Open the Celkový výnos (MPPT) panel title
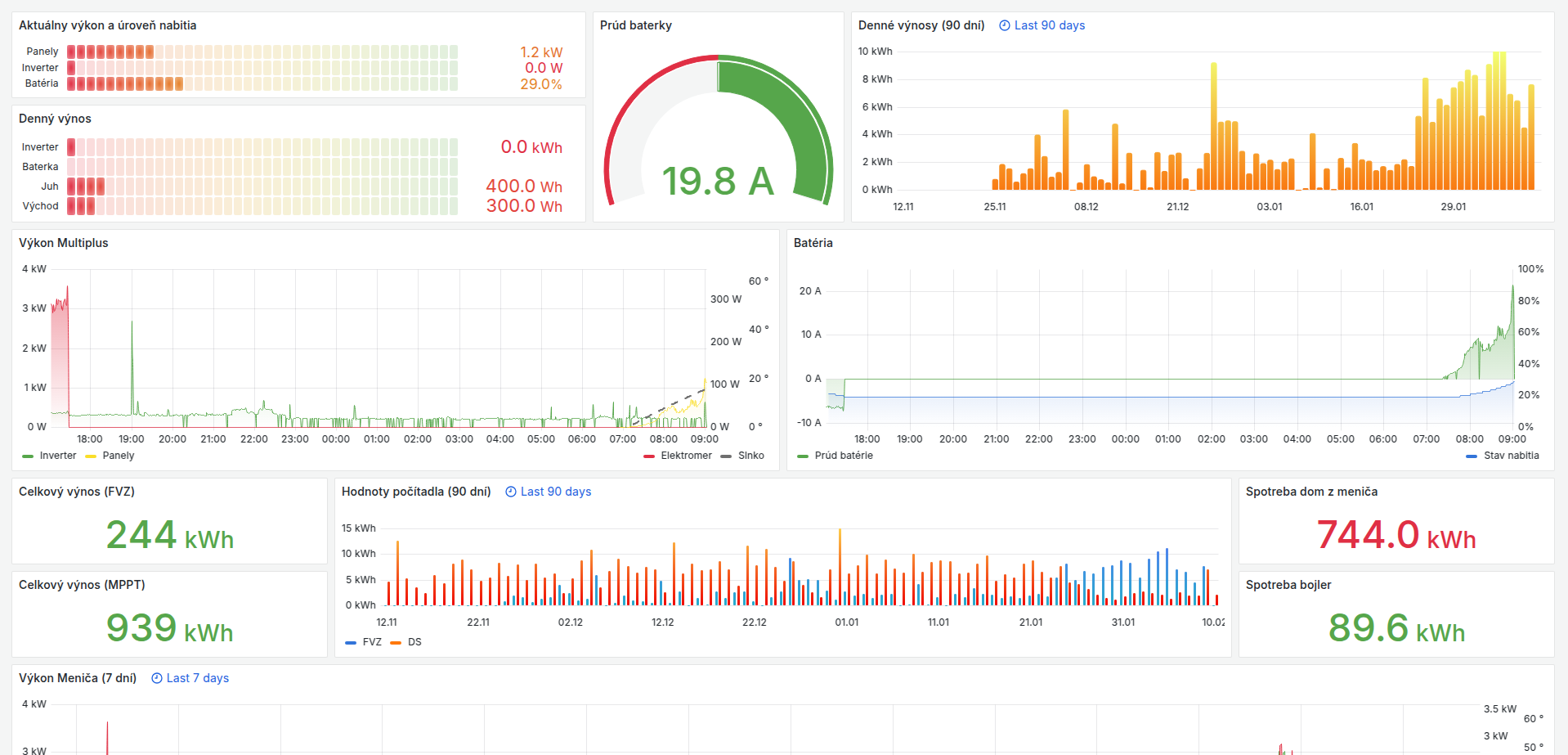1568x755 pixels. click(x=82, y=585)
